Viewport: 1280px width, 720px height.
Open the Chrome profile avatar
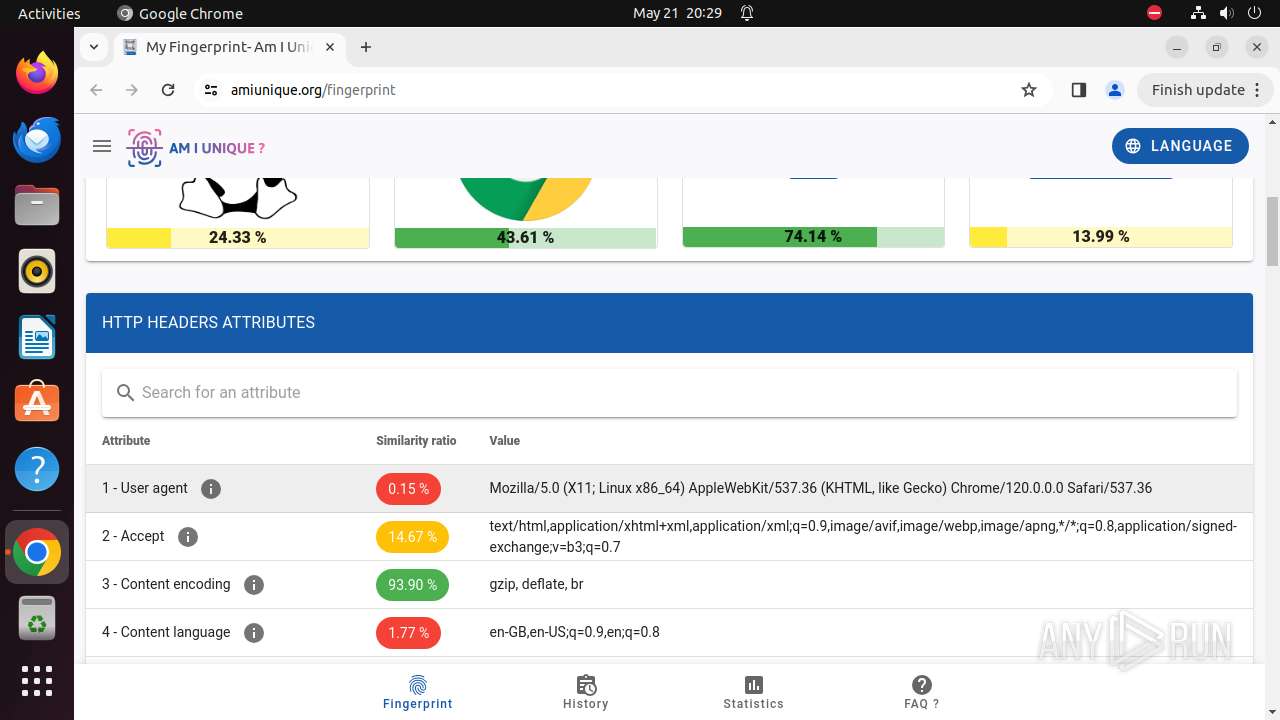point(1114,90)
